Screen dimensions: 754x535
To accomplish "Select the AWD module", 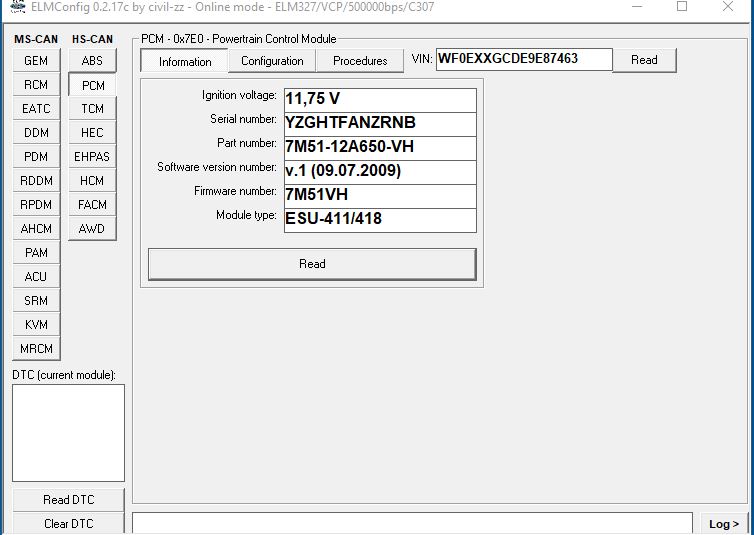I will (92, 229).
